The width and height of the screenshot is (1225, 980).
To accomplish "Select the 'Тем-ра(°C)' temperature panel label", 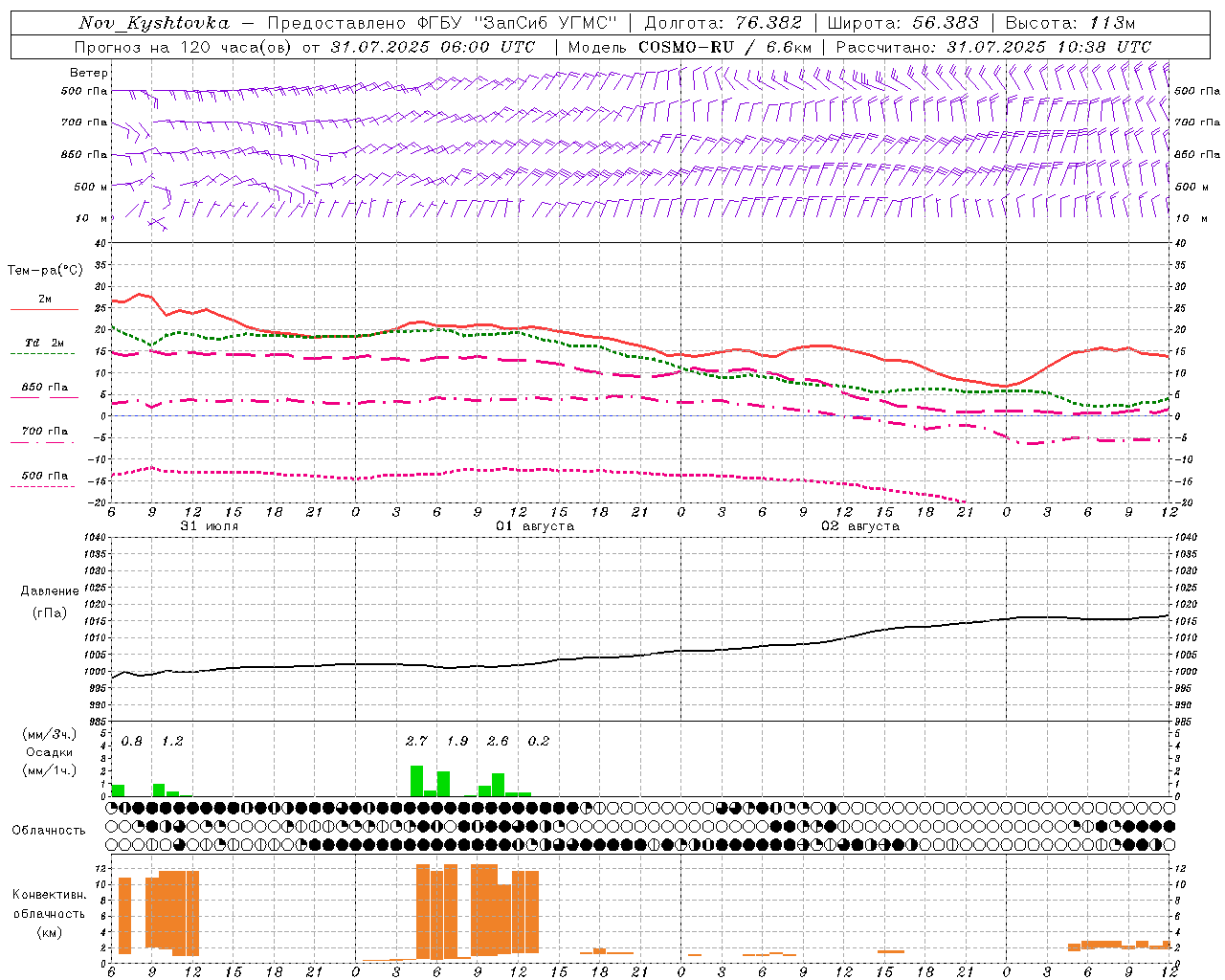I will pyautogui.click(x=45, y=271).
